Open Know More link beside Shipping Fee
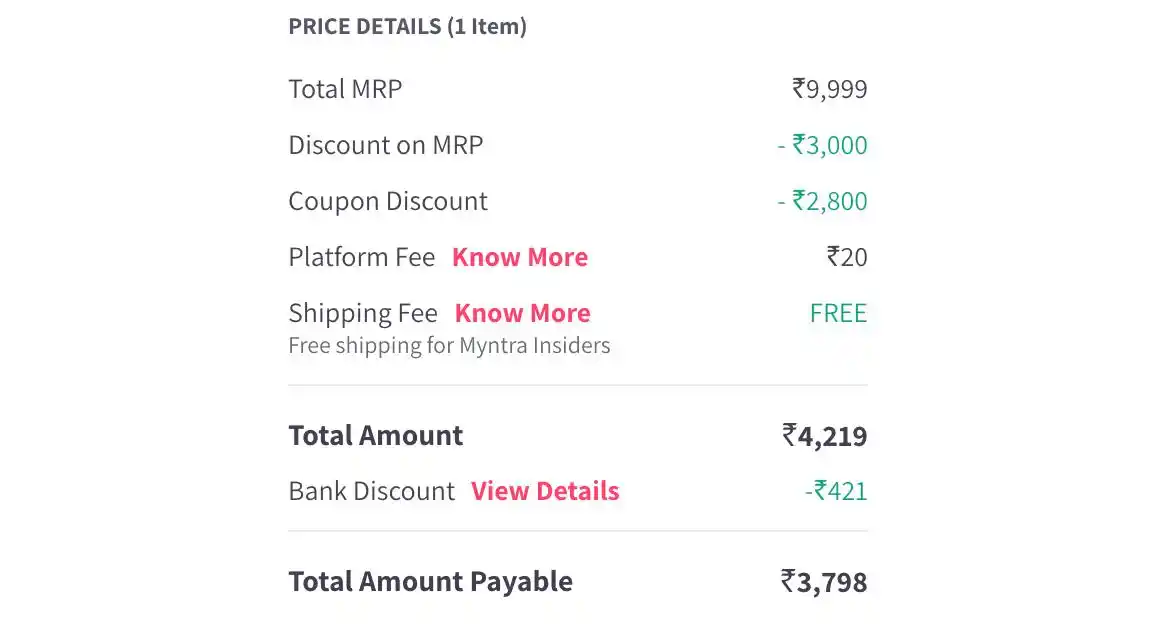This screenshot has height=624, width=1150. click(x=523, y=313)
